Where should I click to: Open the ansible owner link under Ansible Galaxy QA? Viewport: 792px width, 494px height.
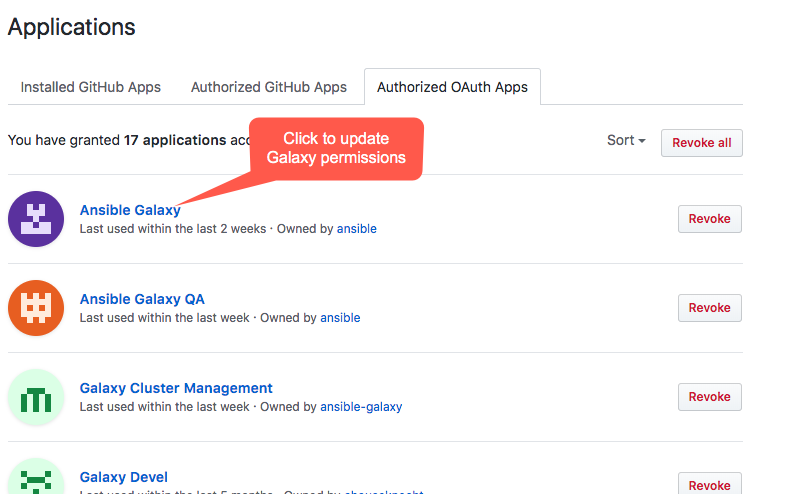tap(340, 318)
